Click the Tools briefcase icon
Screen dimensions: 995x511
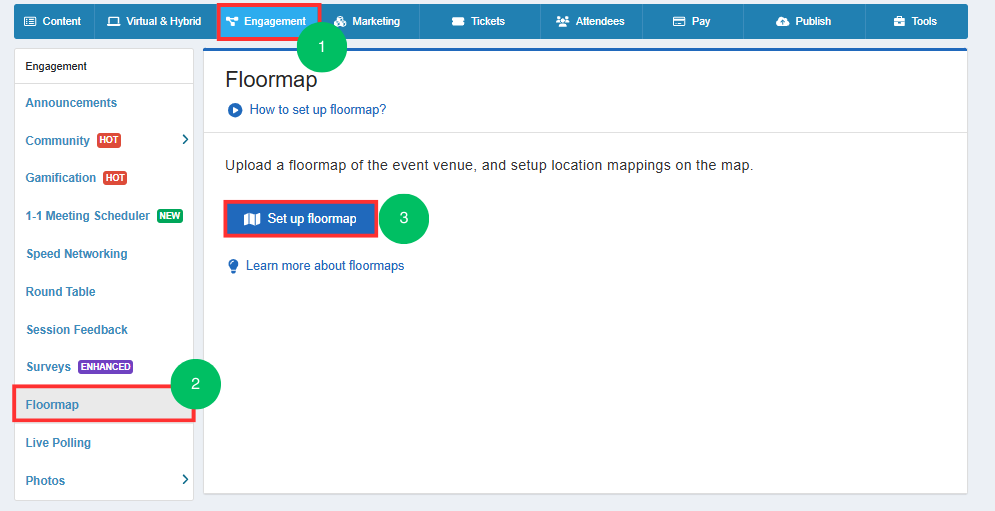[x=899, y=22]
